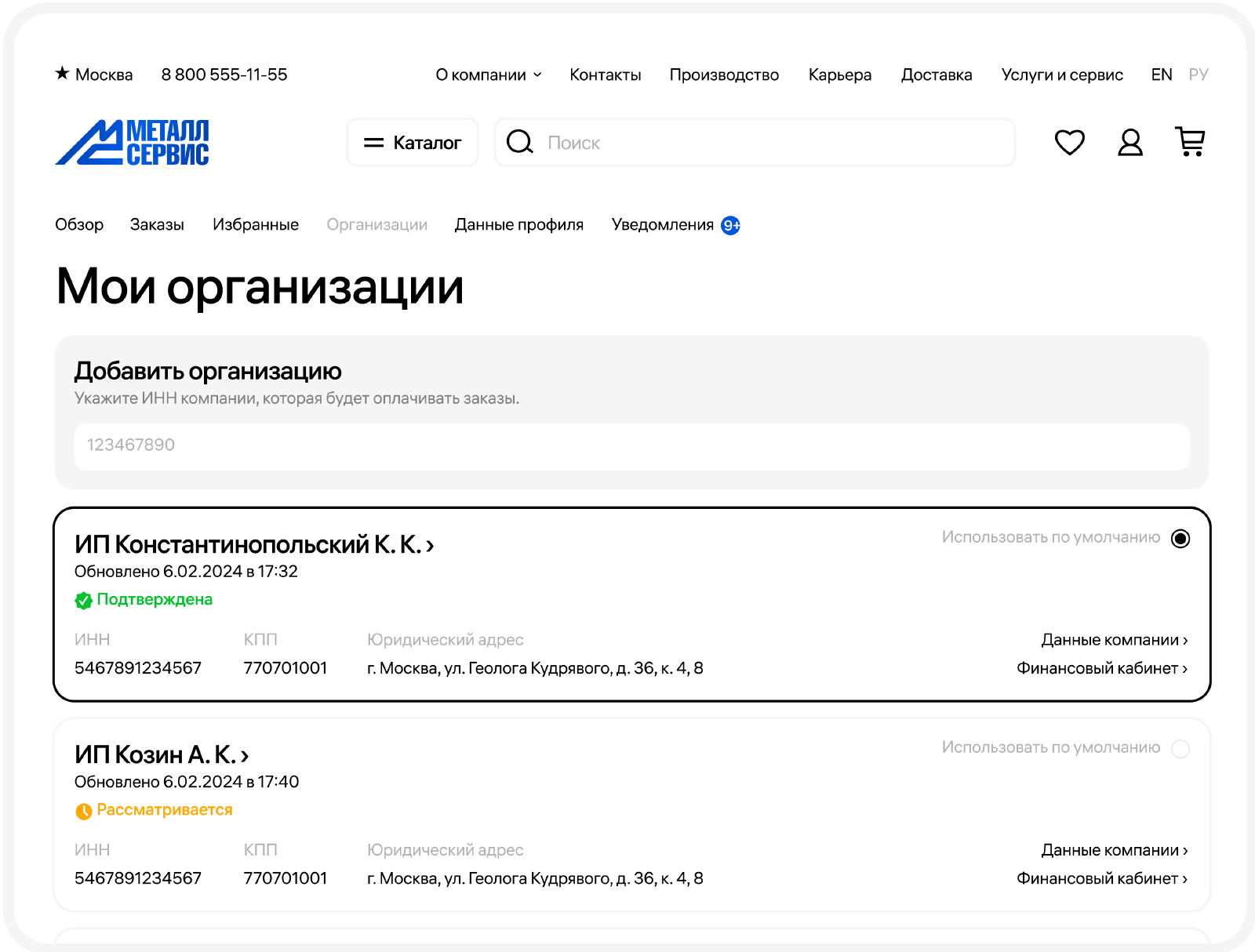1255x952 pixels.
Task: Switch to the Заказы tab
Action: coord(157,225)
